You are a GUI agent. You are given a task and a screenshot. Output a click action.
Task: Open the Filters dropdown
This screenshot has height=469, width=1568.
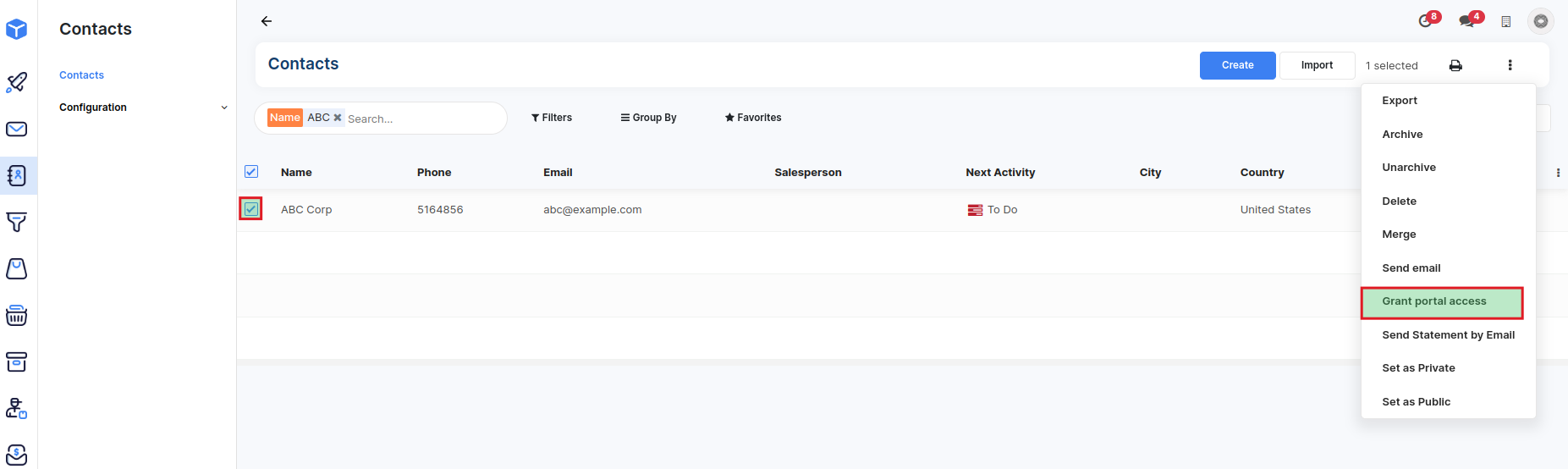(x=552, y=118)
